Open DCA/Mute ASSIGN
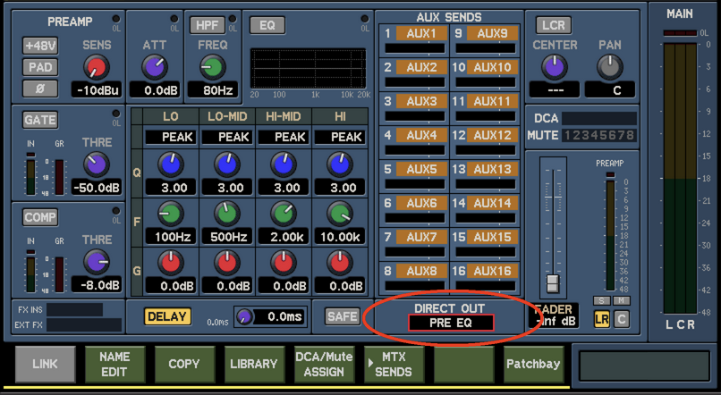 point(324,364)
